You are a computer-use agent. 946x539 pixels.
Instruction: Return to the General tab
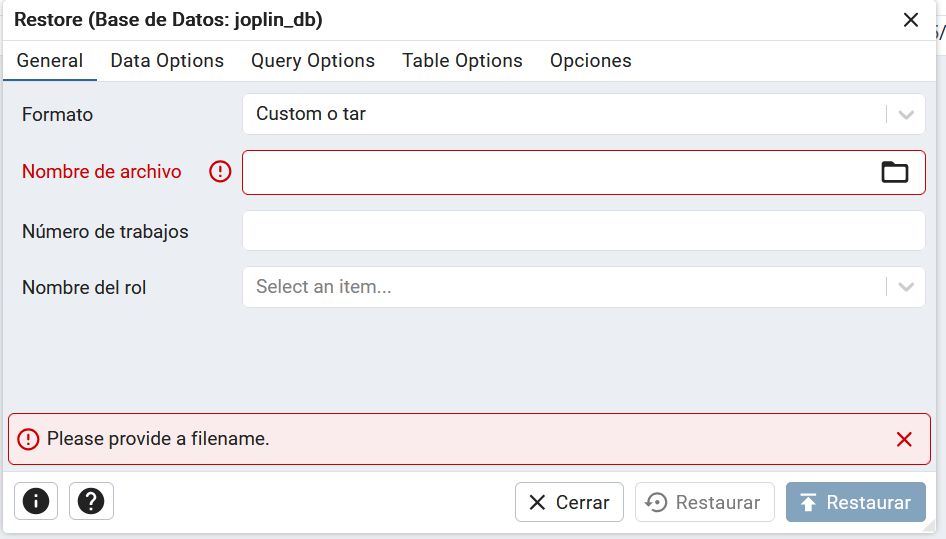click(x=50, y=61)
